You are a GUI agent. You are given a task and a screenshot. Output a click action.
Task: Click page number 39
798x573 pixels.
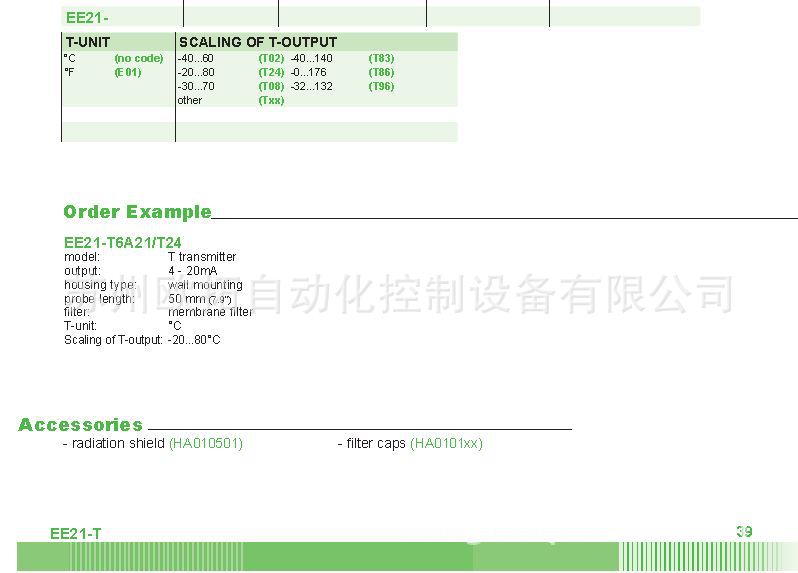pyautogui.click(x=744, y=532)
